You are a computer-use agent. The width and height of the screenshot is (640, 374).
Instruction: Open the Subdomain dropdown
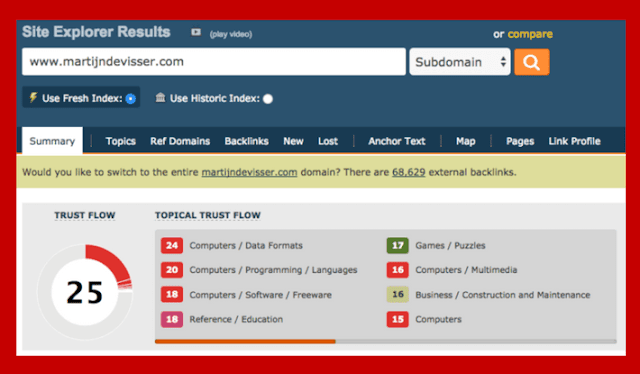(460, 62)
